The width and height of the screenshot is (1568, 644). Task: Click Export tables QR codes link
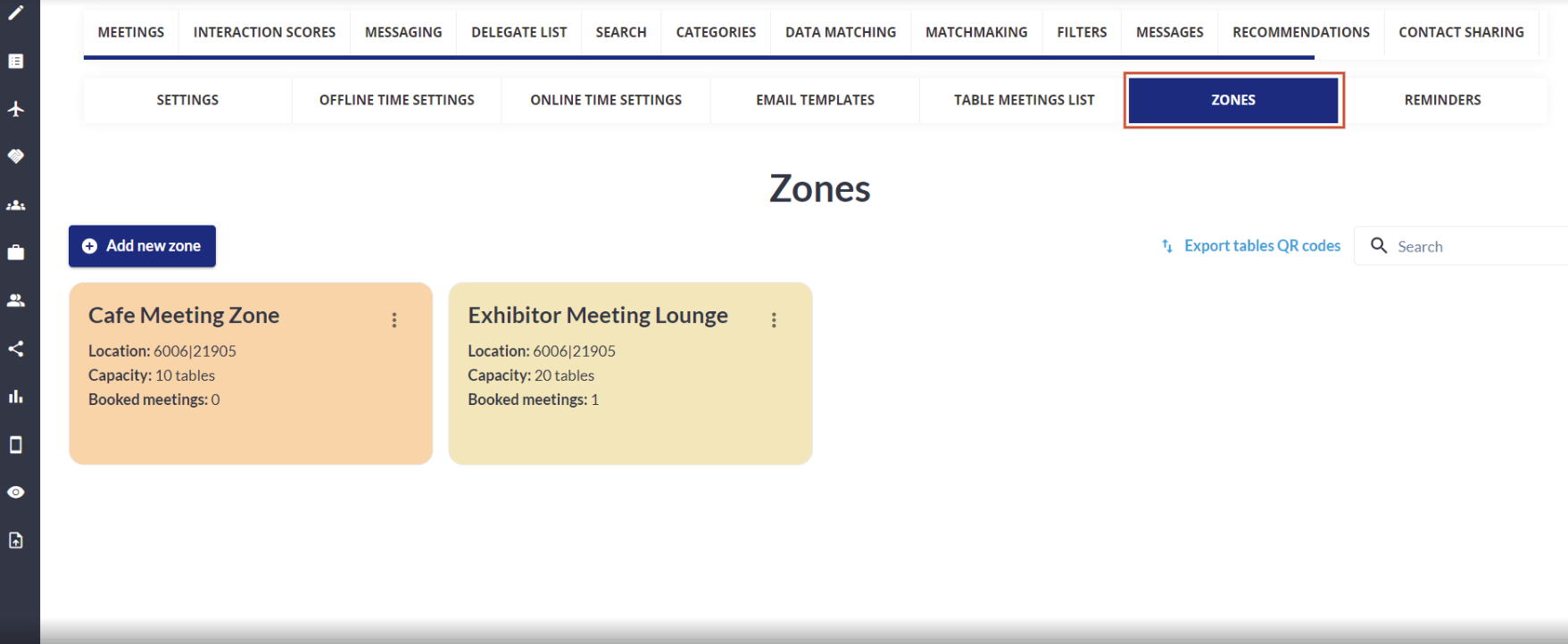(x=1261, y=246)
